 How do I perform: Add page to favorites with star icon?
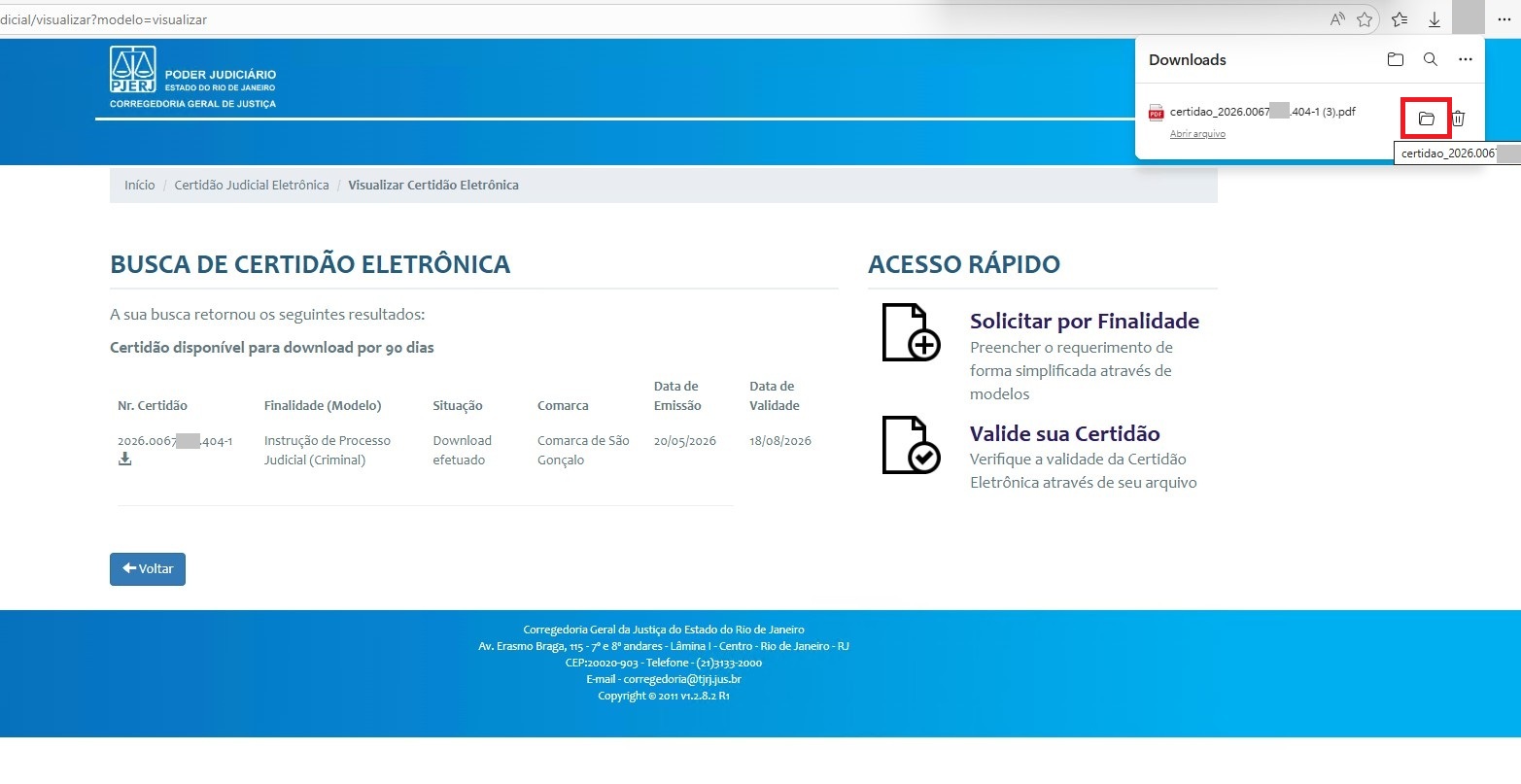1365,19
